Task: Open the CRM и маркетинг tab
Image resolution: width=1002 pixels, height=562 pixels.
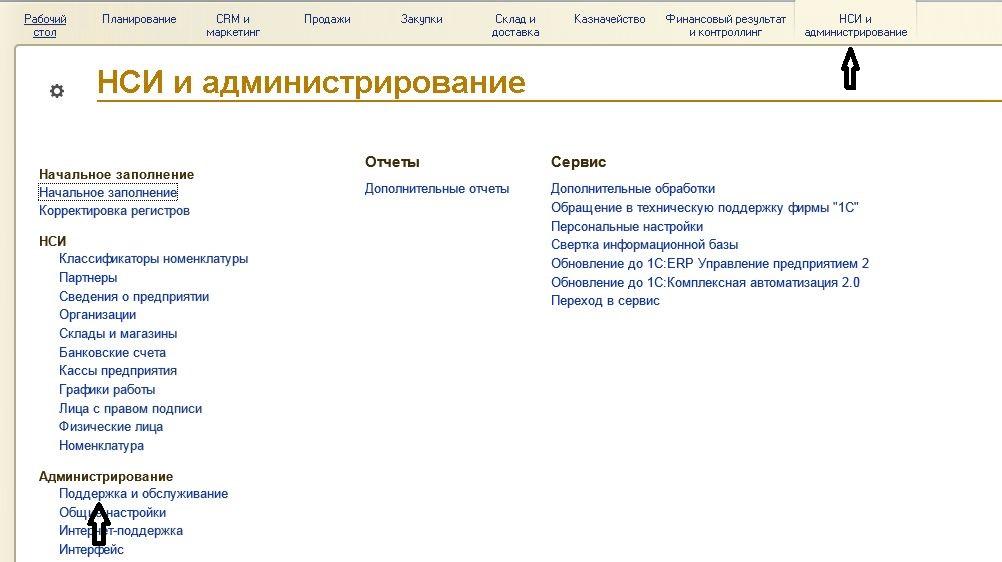Action: click(x=233, y=26)
